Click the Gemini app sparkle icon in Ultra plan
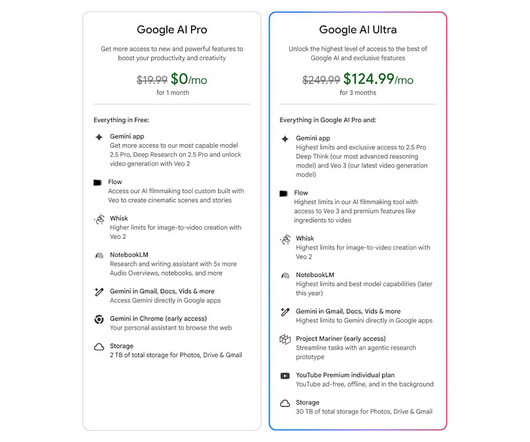 click(285, 139)
